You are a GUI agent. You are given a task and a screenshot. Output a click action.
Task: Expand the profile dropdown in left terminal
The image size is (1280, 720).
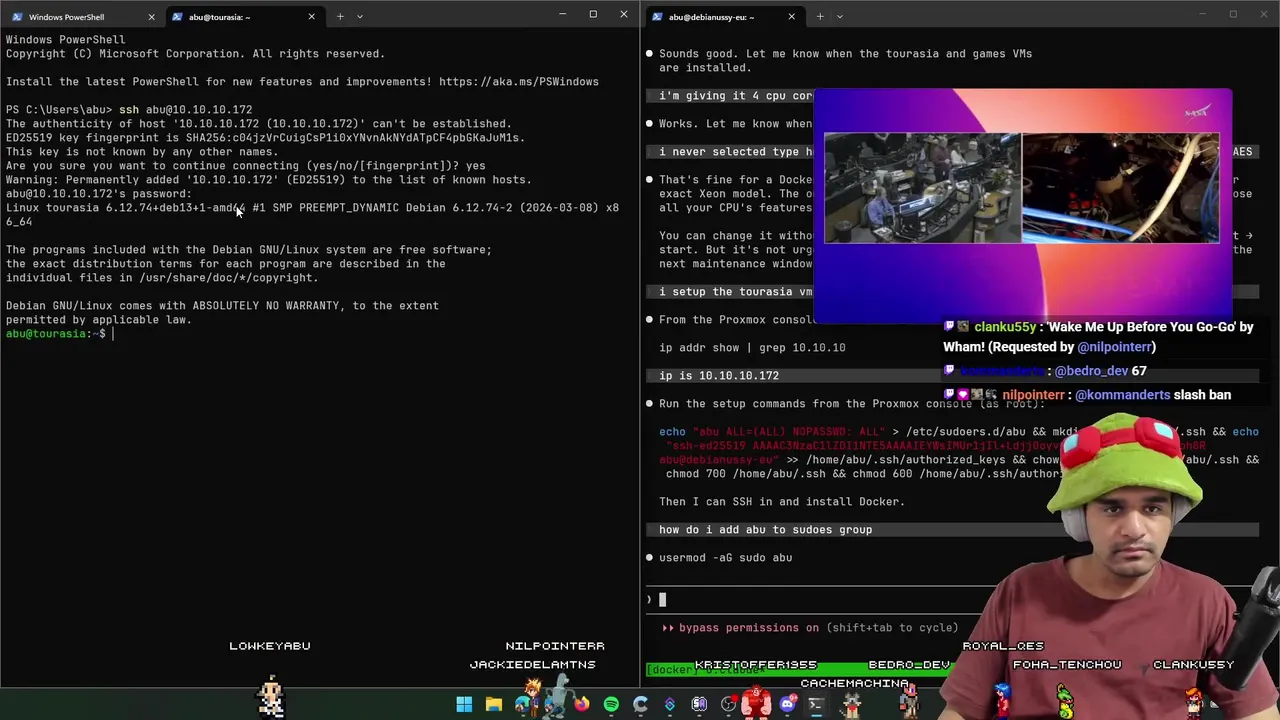tap(360, 17)
